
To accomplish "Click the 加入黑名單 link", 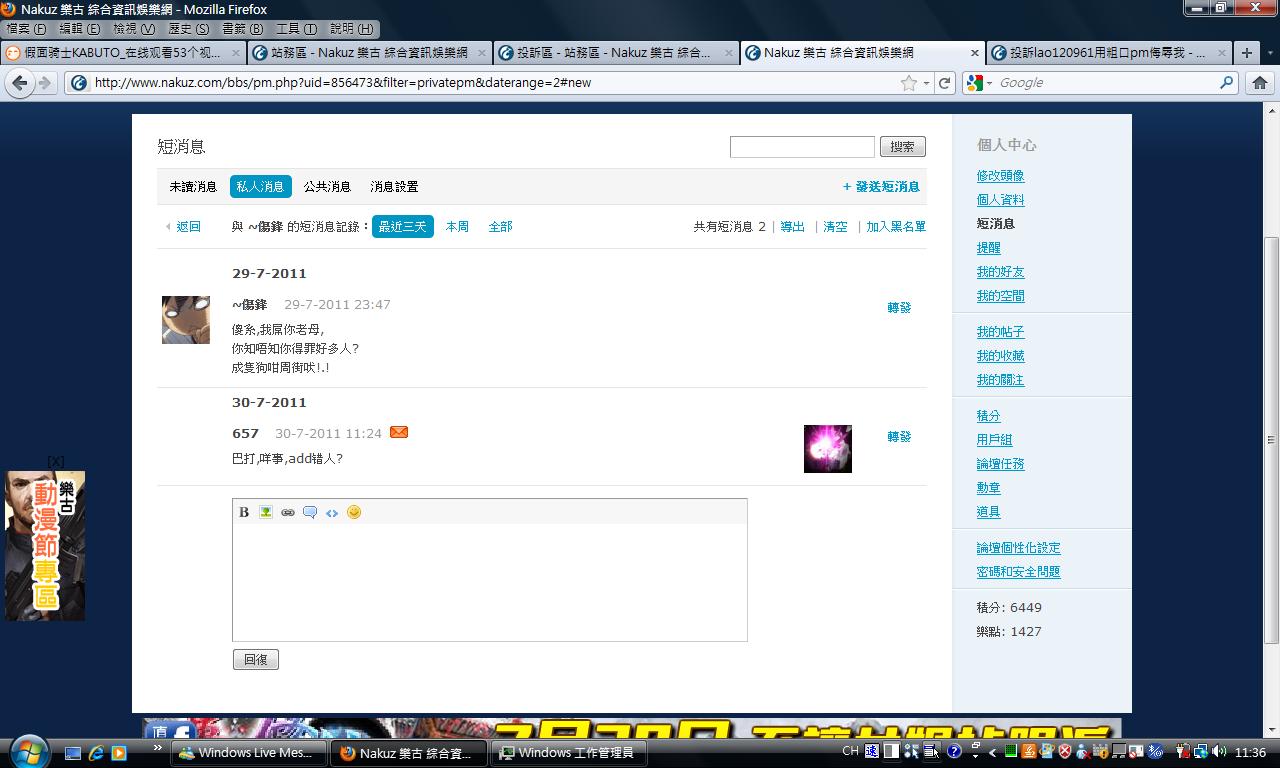I will (x=895, y=227).
